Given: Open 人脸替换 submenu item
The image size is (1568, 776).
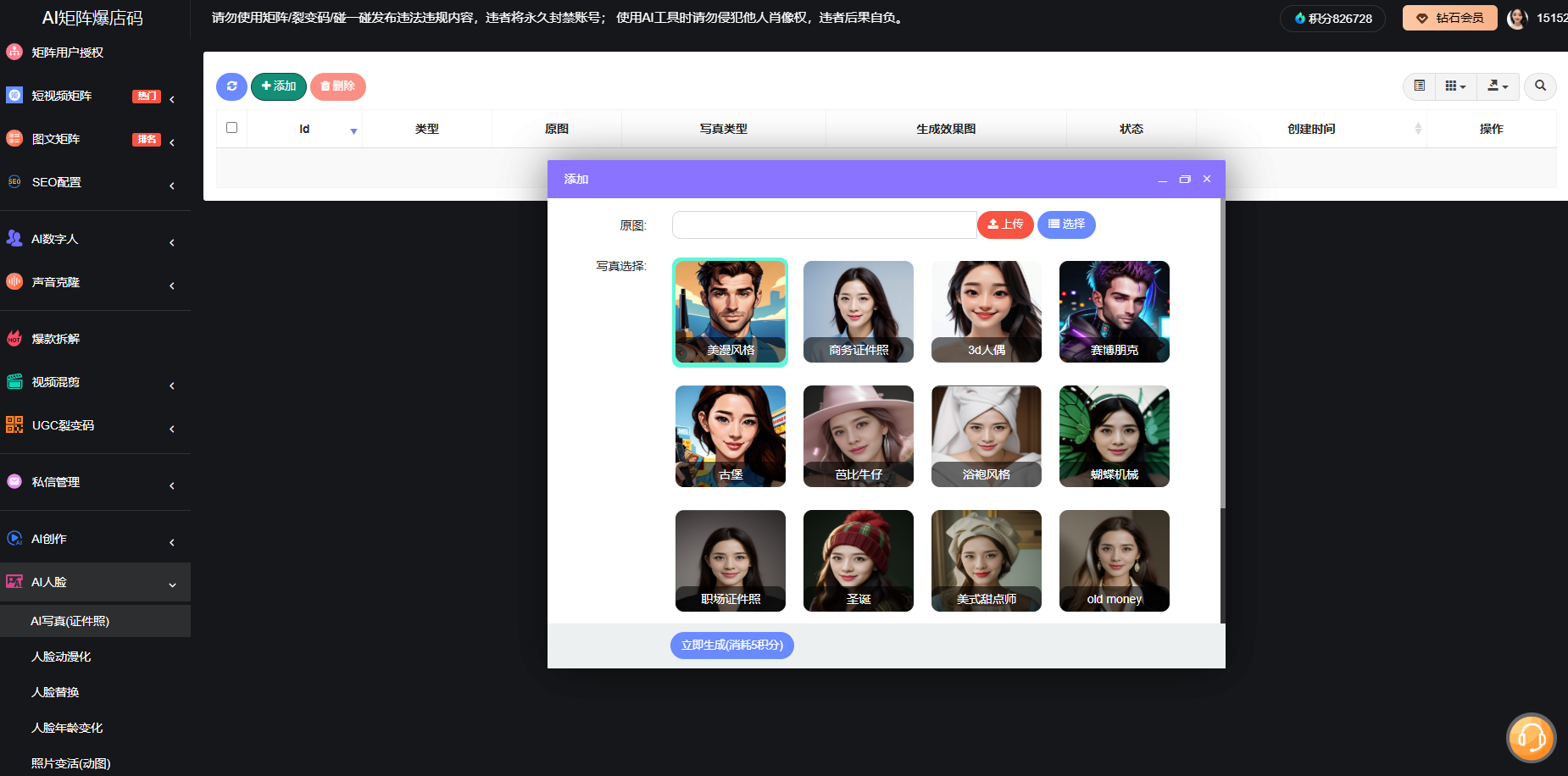Looking at the screenshot, I should click(95, 692).
